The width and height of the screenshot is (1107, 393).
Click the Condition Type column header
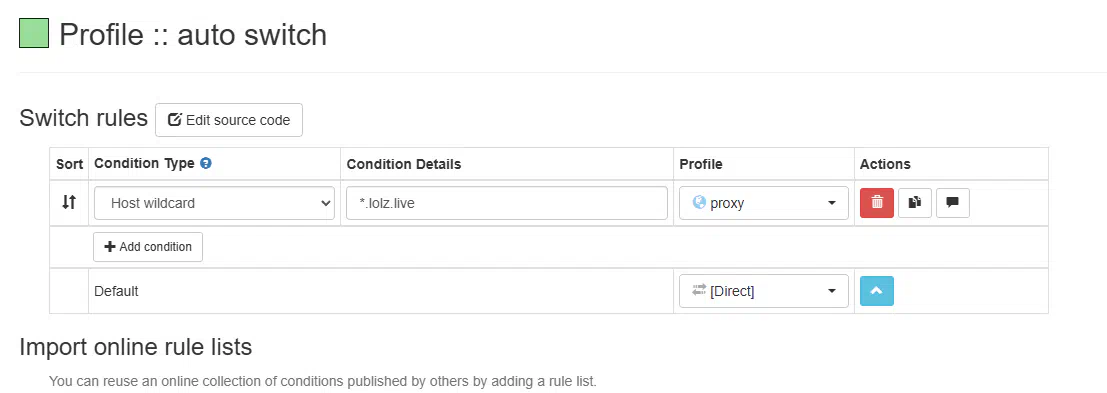tap(144, 163)
